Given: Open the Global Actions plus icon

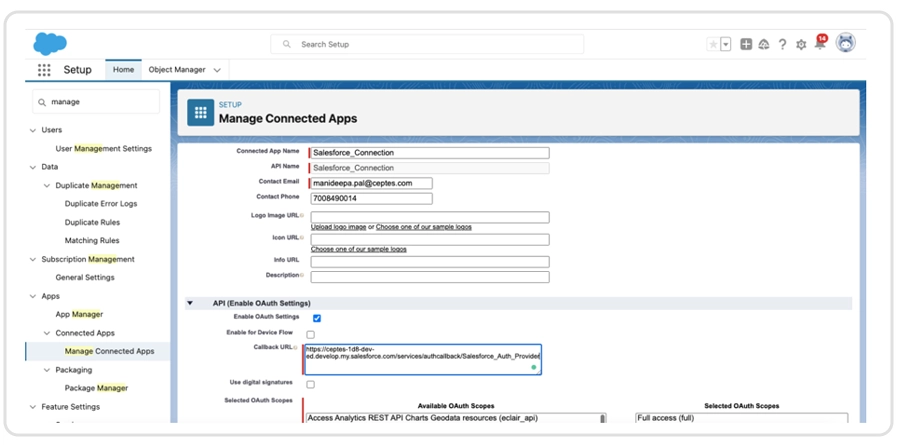Looking at the screenshot, I should (746, 45).
